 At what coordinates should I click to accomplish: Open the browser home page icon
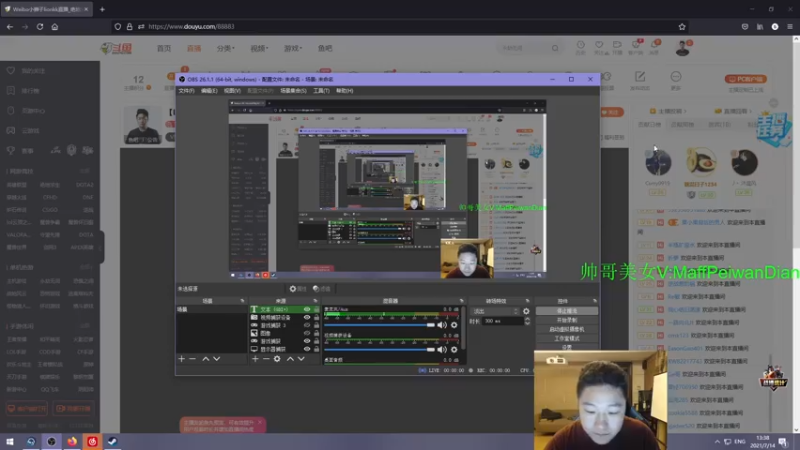(55, 27)
